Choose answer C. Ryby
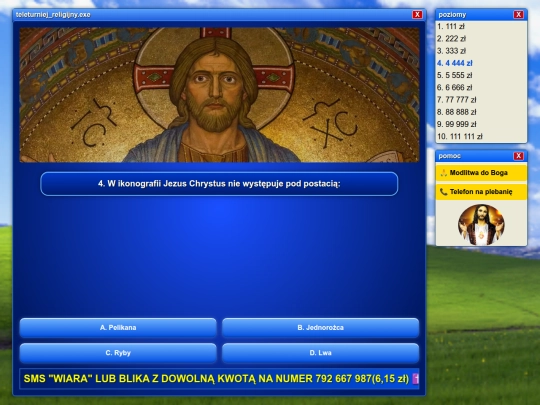 click(x=118, y=353)
